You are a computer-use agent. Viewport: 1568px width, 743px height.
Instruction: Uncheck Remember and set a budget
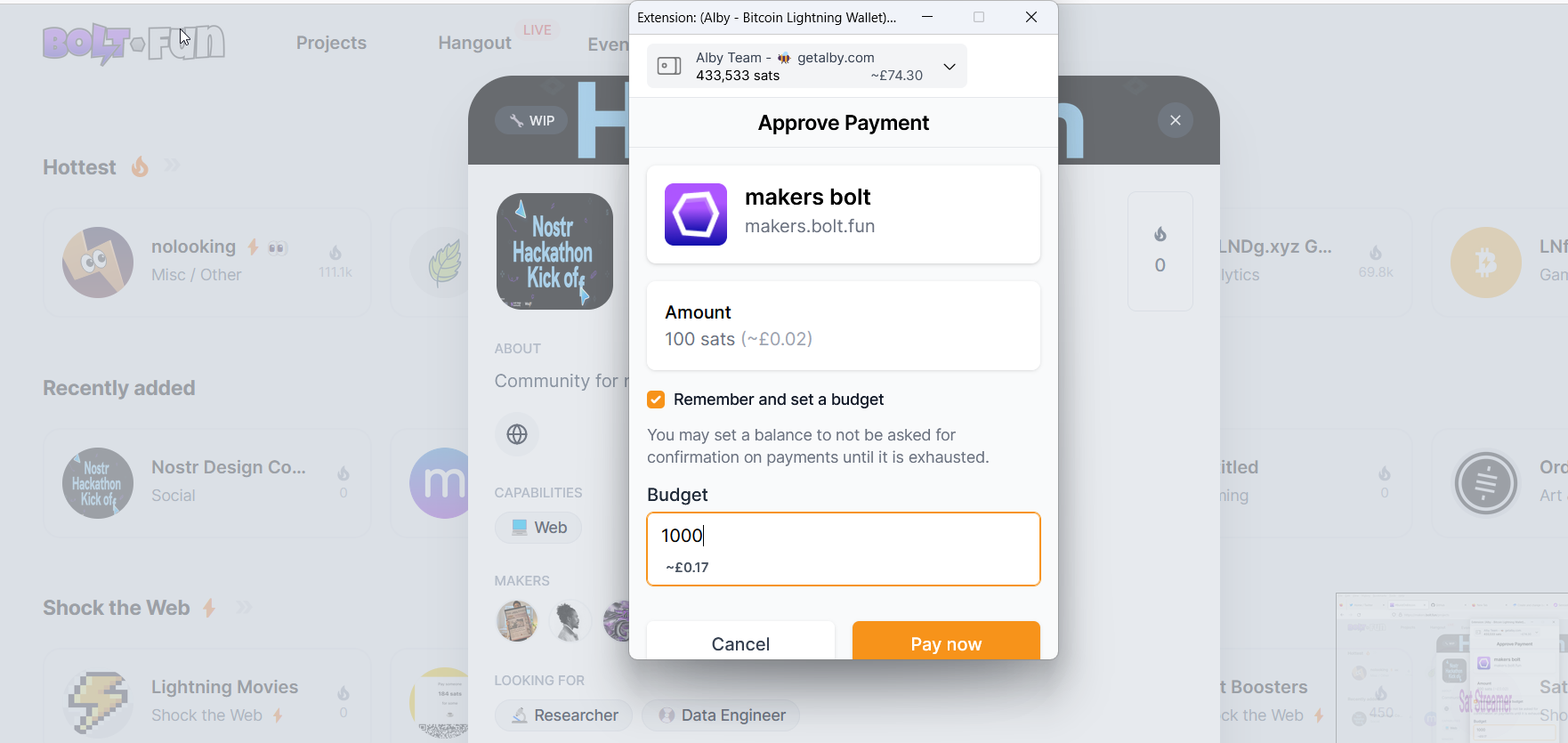[656, 400]
